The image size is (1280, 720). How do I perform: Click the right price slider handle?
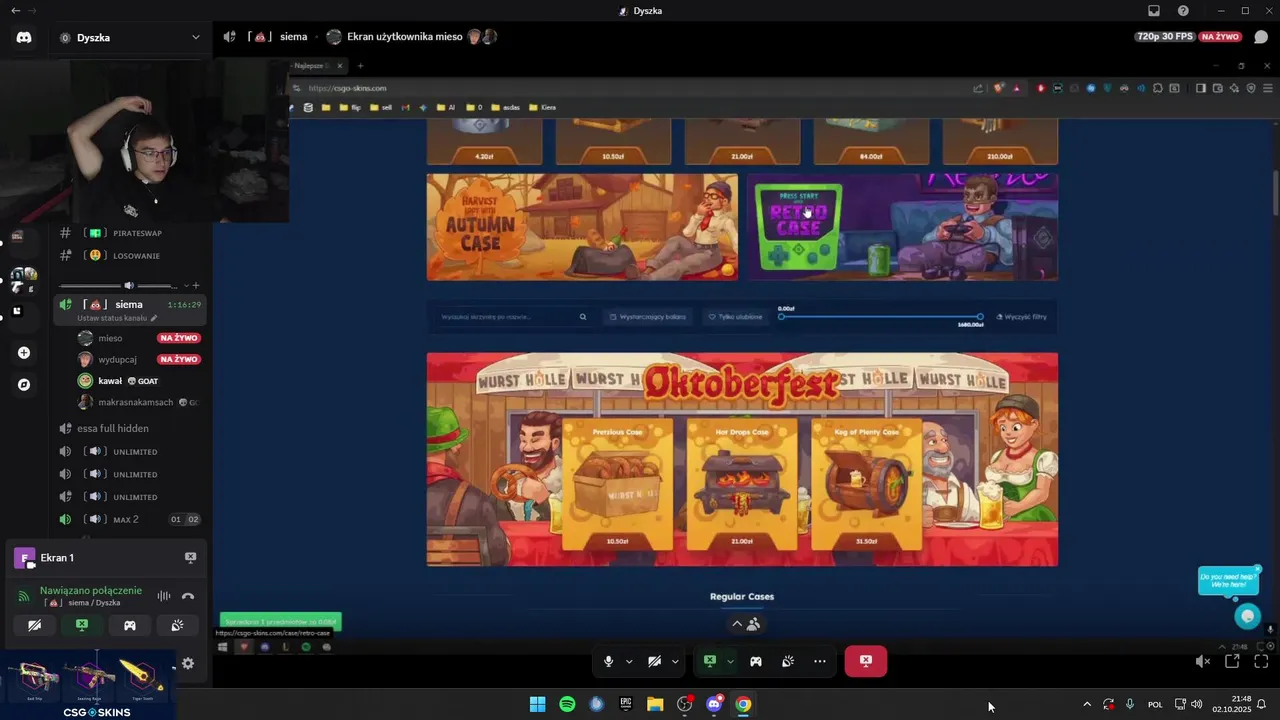tap(980, 316)
